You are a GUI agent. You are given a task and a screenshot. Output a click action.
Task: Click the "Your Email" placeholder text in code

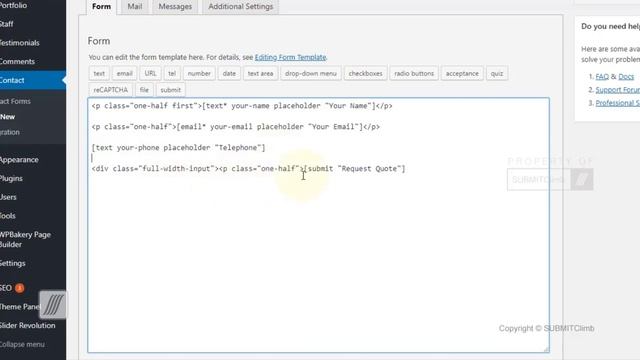click(x=333, y=127)
